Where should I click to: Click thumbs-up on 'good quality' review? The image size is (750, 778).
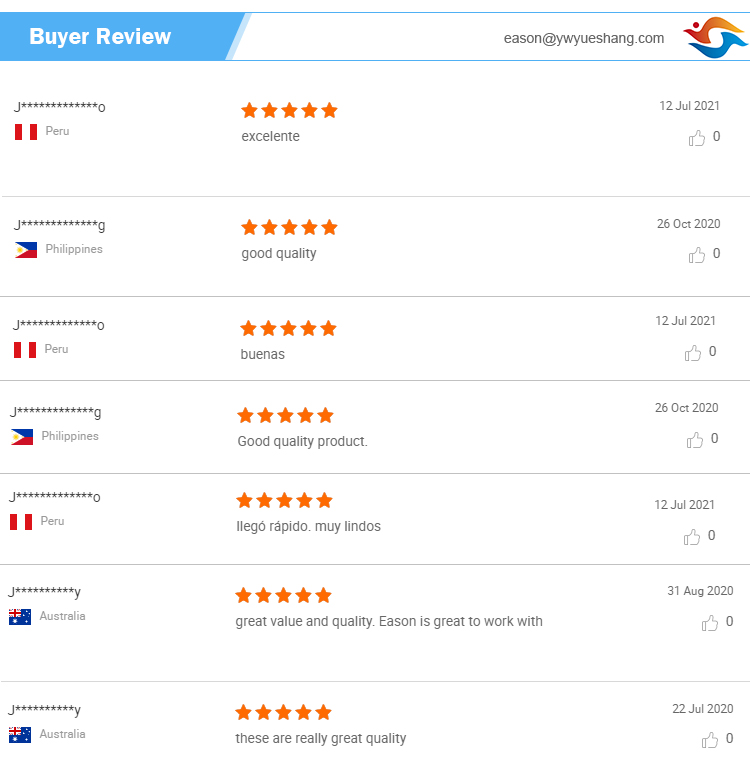(x=697, y=255)
